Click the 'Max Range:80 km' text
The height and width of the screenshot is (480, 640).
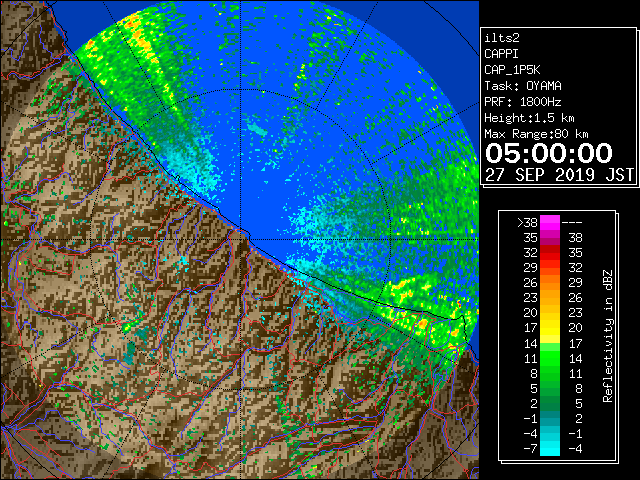pyautogui.click(x=536, y=134)
